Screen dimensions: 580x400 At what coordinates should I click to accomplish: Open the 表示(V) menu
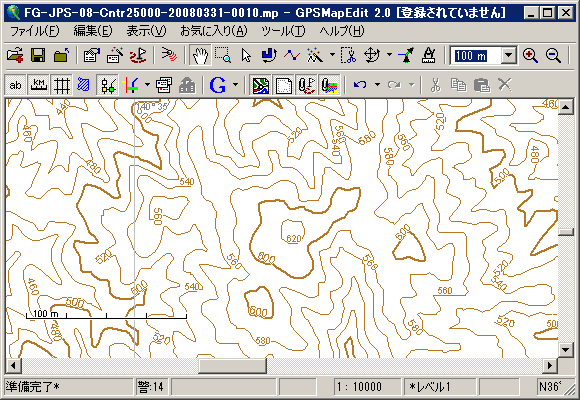(x=146, y=31)
